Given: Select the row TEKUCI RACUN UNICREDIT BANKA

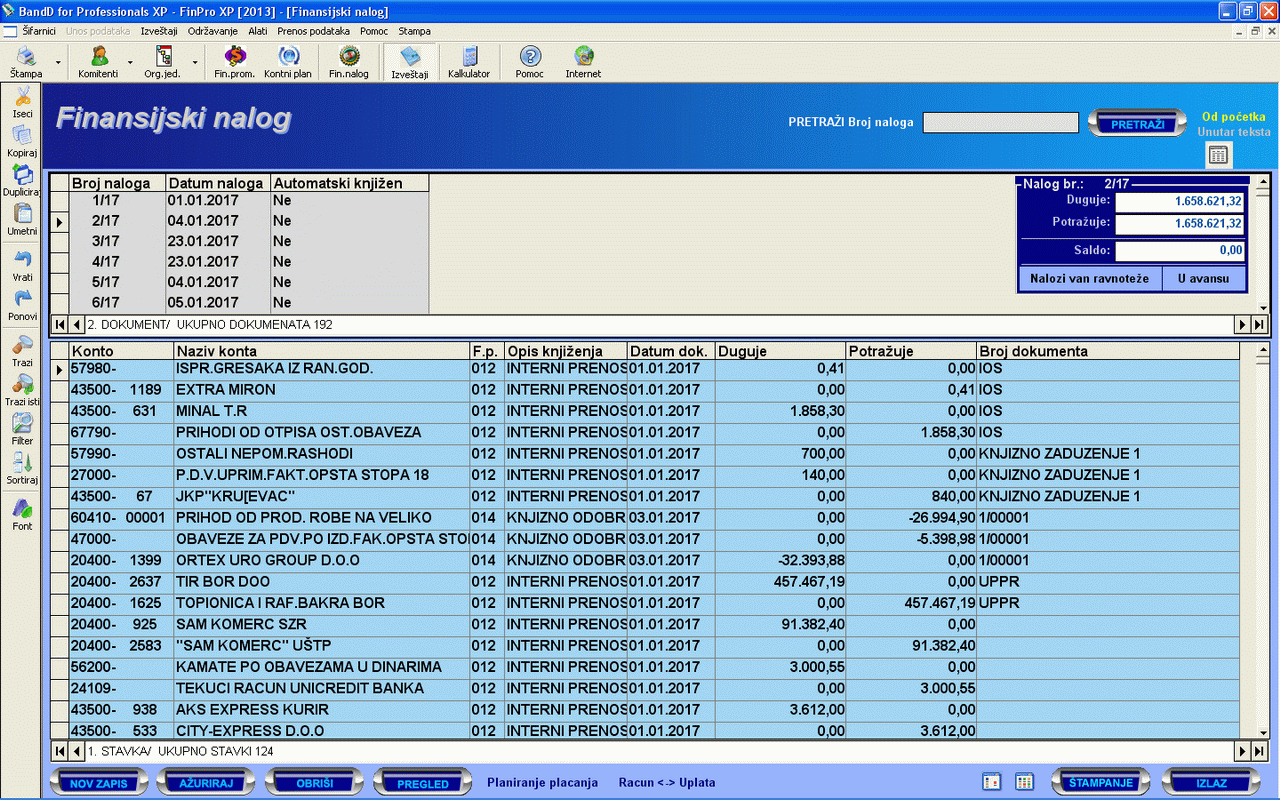Looking at the screenshot, I should (x=645, y=688).
